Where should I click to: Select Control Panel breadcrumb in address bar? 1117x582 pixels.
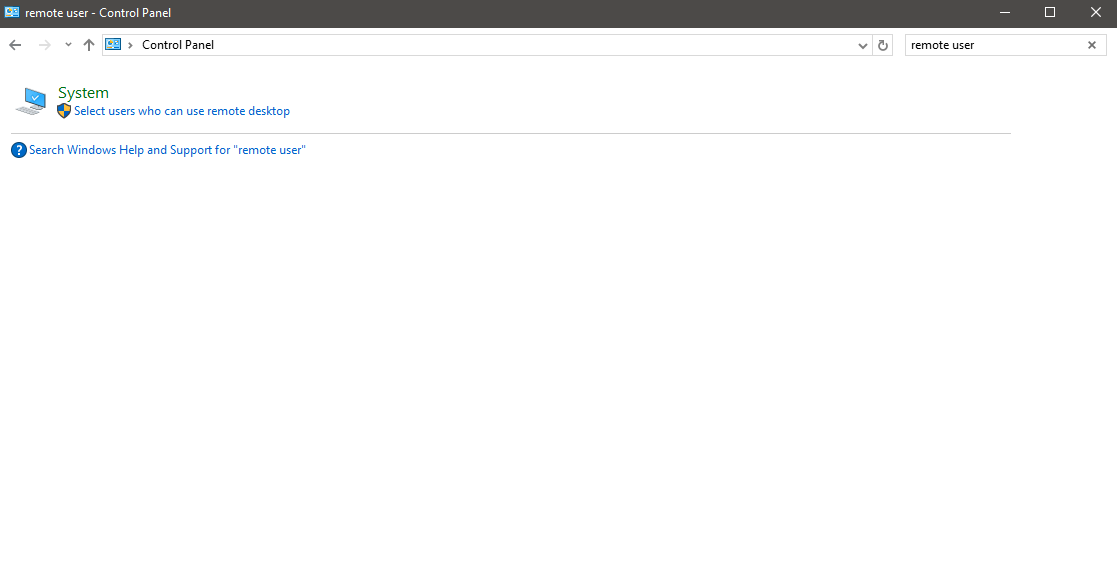[x=178, y=45]
